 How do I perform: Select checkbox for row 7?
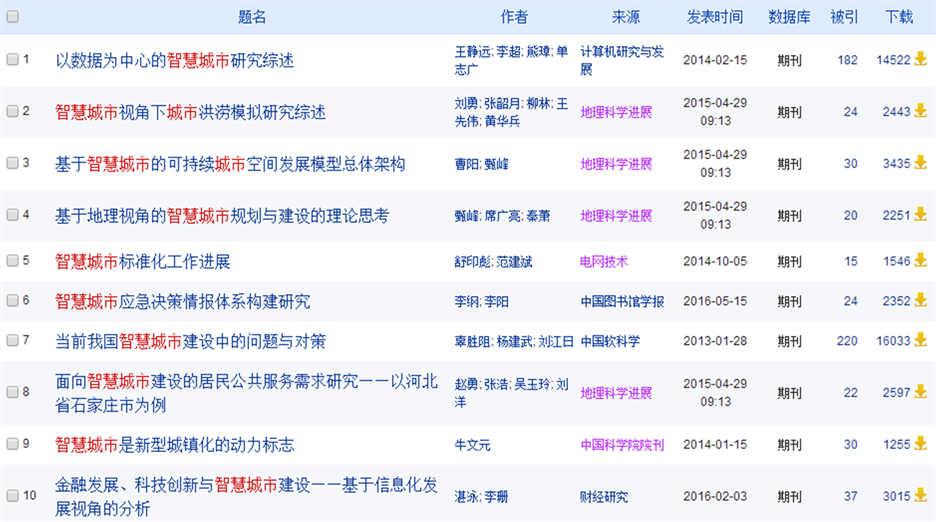point(12,341)
